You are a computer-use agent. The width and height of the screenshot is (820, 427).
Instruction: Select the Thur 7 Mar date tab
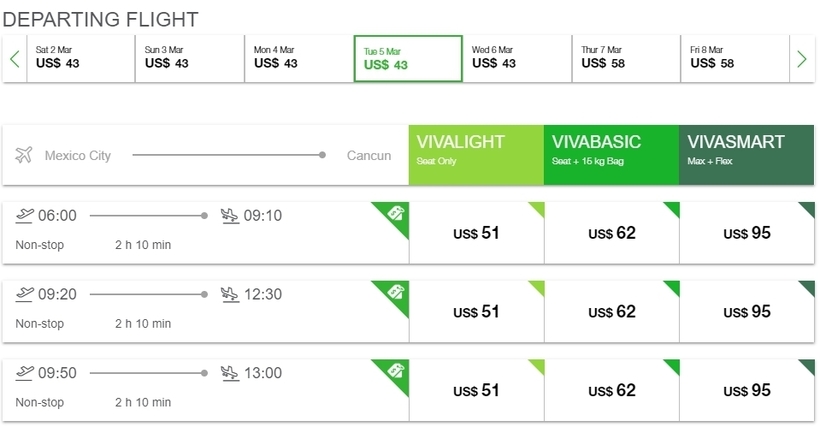(x=627, y=59)
